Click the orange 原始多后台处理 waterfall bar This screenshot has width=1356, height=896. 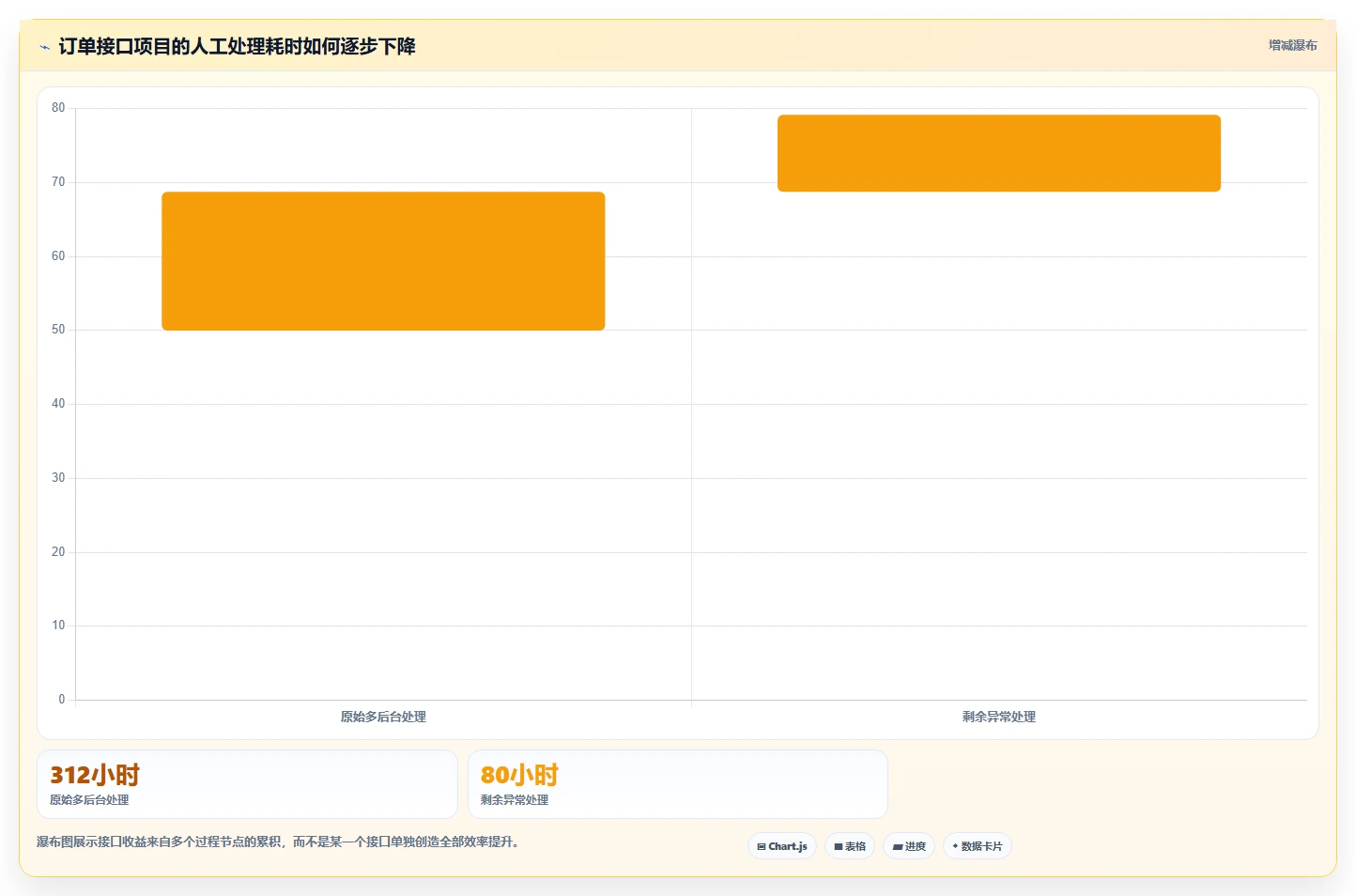click(383, 261)
